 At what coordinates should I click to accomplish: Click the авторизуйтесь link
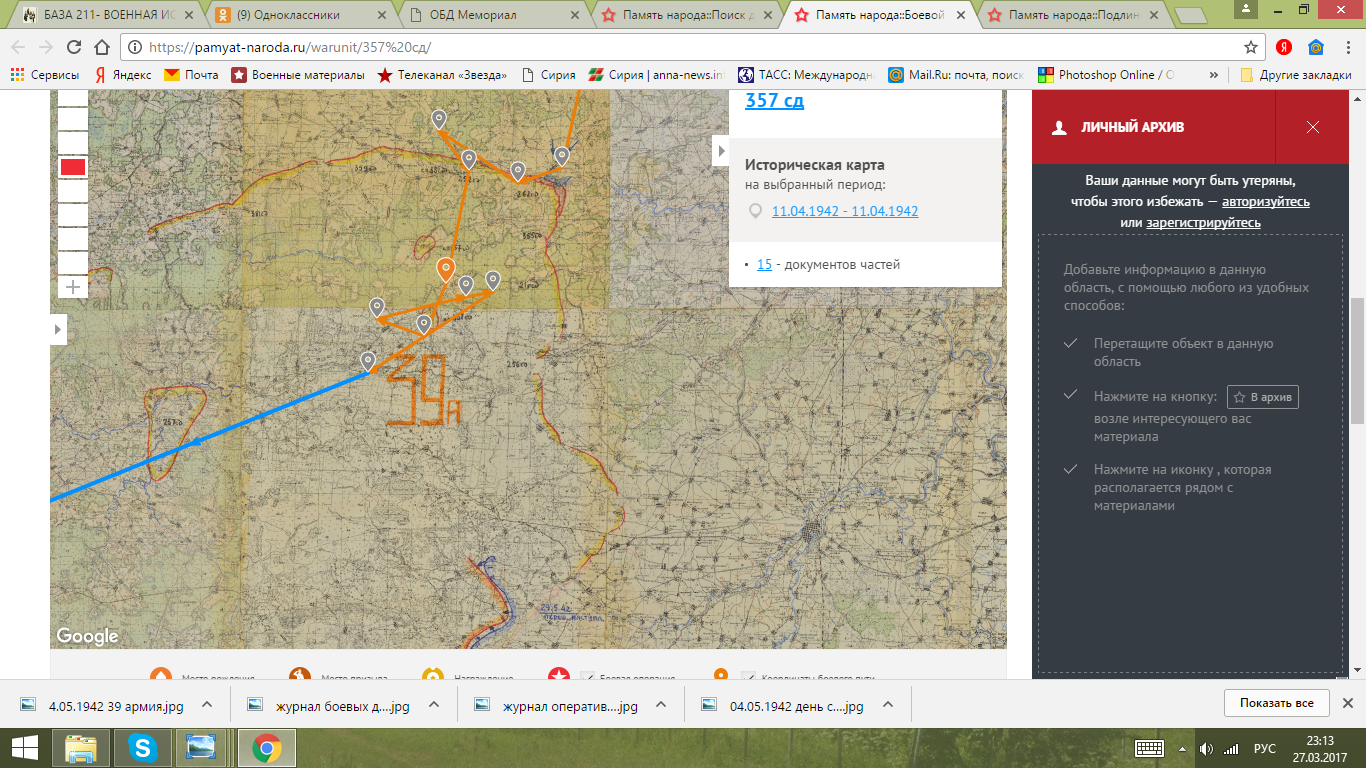[x=1265, y=201]
